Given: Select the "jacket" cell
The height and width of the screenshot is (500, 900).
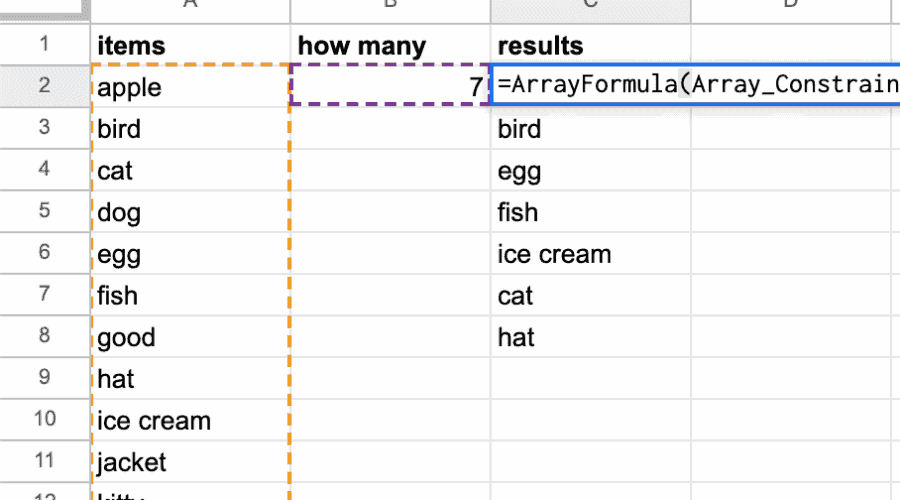Looking at the screenshot, I should pyautogui.click(x=190, y=462).
